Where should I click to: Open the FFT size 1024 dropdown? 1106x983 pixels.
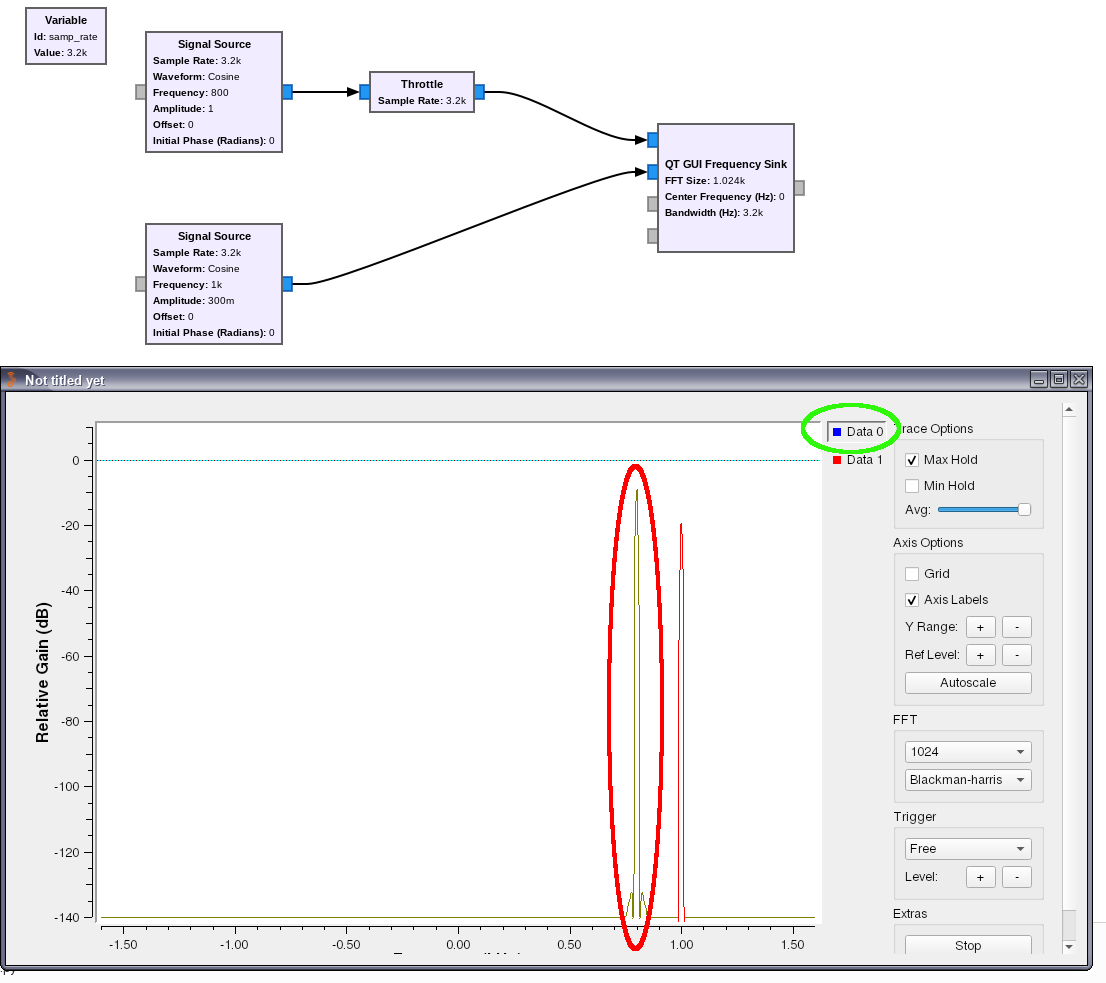pos(967,751)
